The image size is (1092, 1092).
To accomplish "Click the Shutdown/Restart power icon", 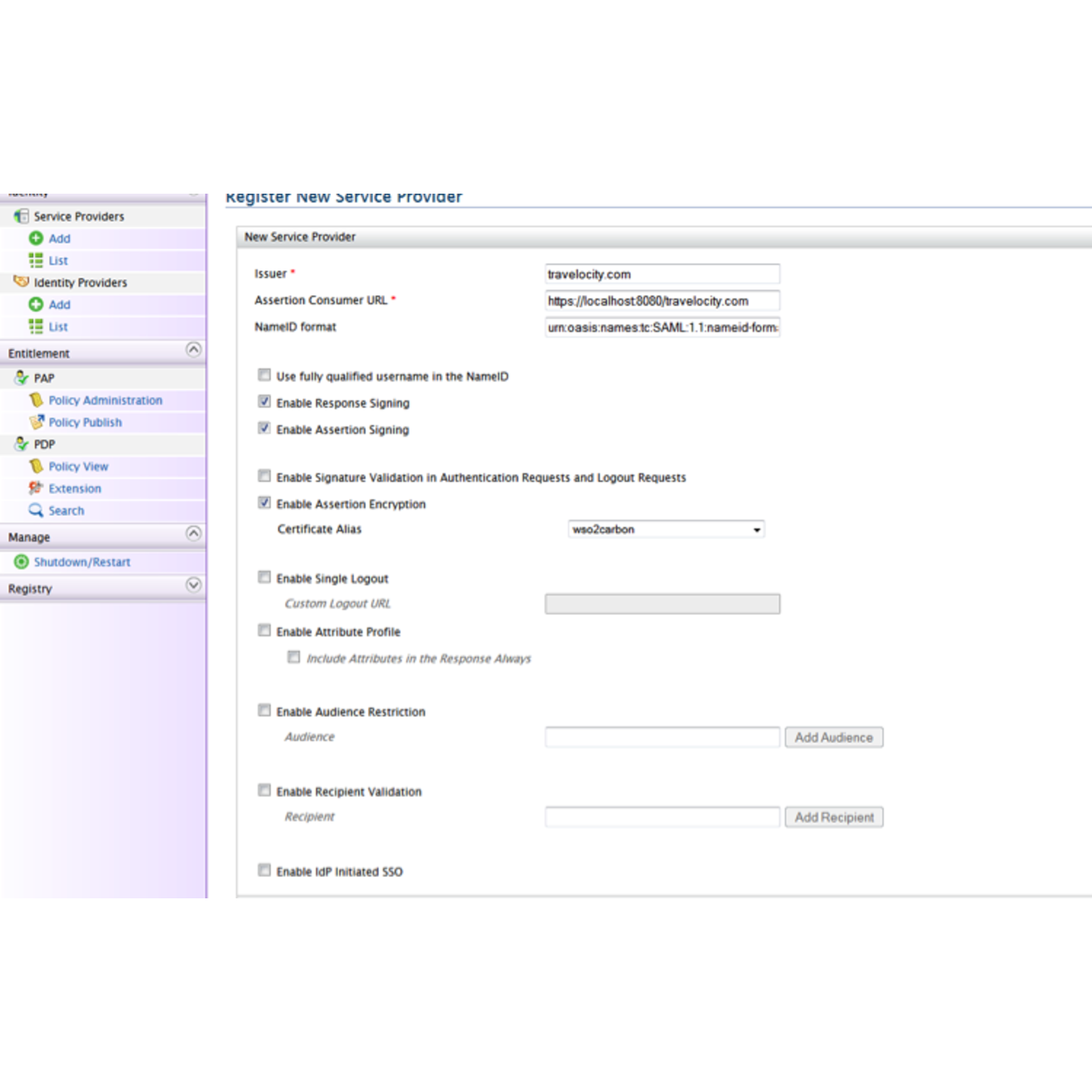I will (21, 562).
